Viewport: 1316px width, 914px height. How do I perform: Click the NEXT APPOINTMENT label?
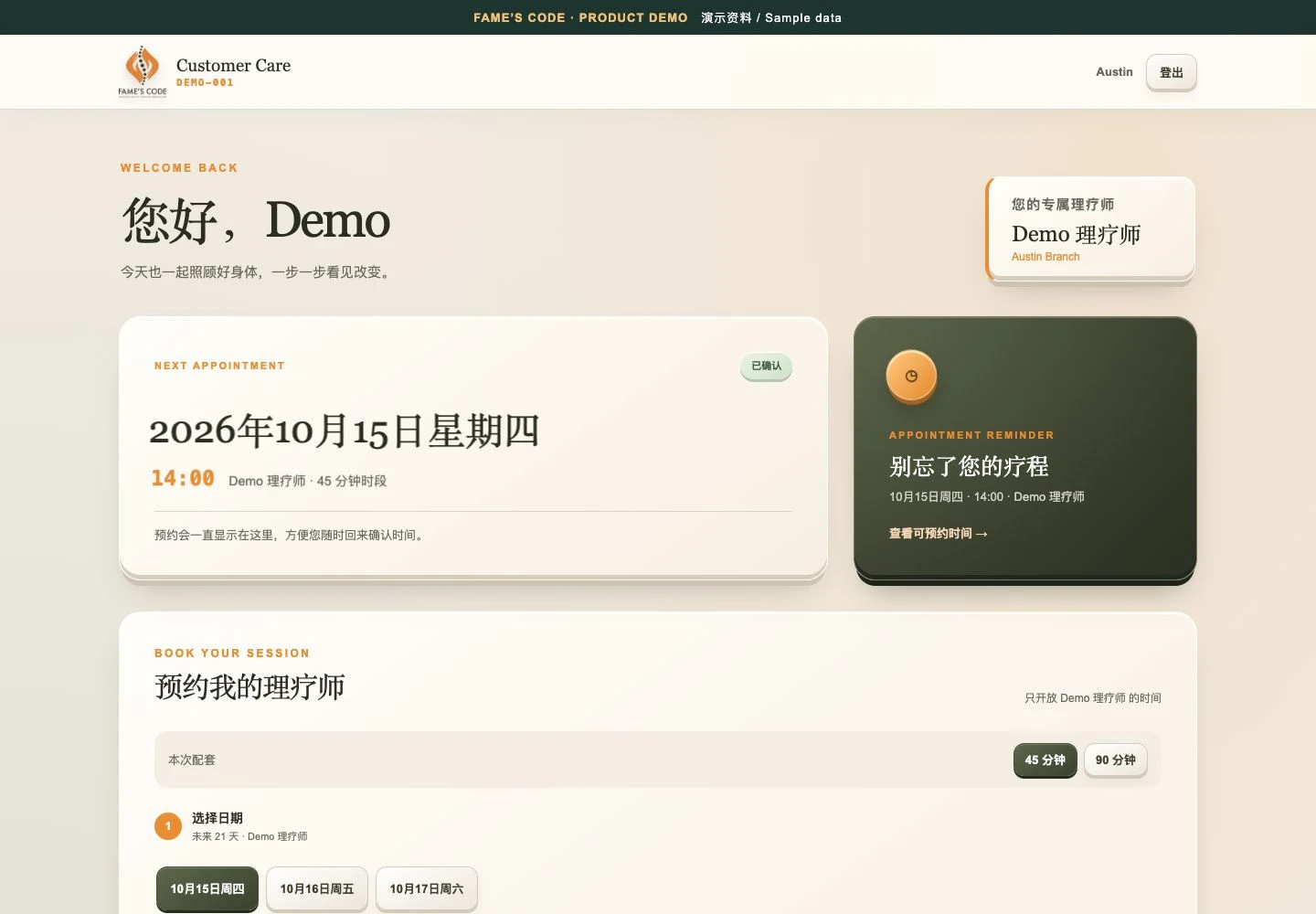[219, 366]
